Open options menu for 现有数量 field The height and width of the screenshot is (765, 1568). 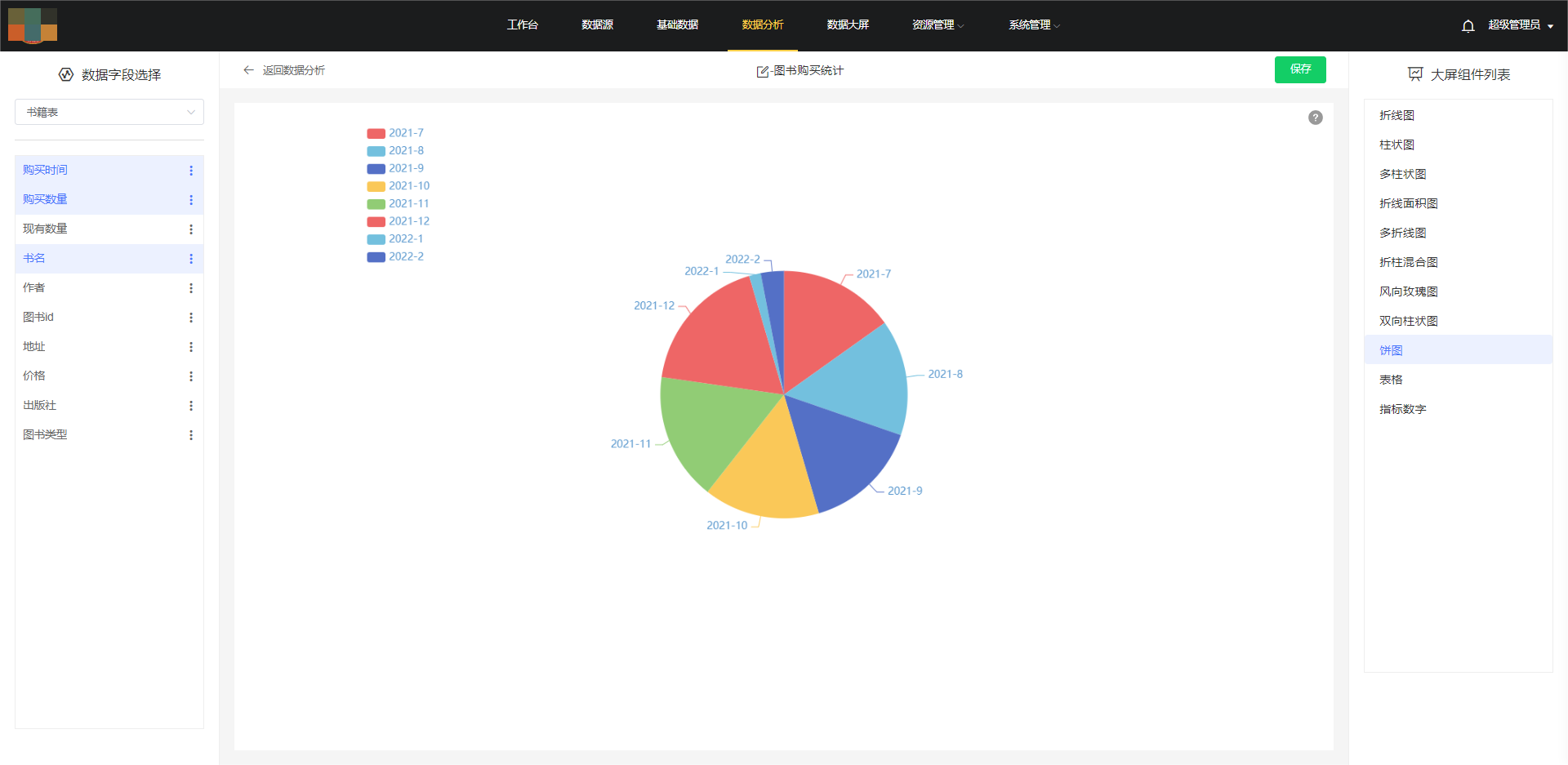191,229
